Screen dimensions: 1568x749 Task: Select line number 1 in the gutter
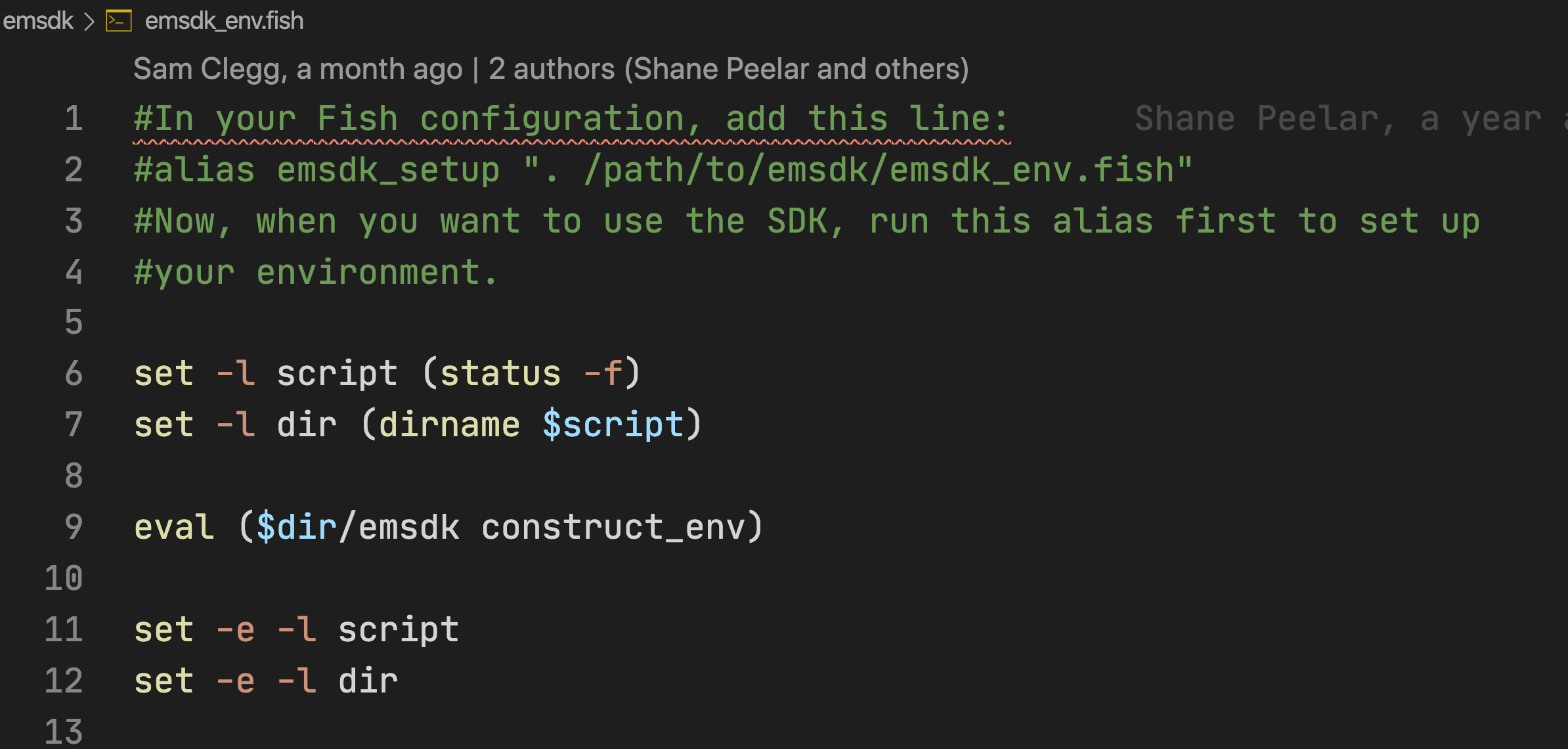[74, 119]
